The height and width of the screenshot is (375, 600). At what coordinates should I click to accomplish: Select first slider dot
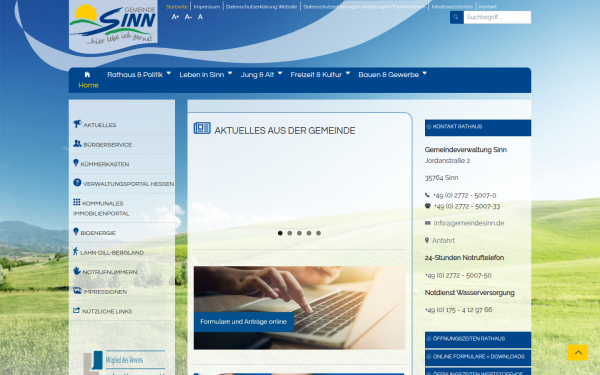(x=280, y=233)
